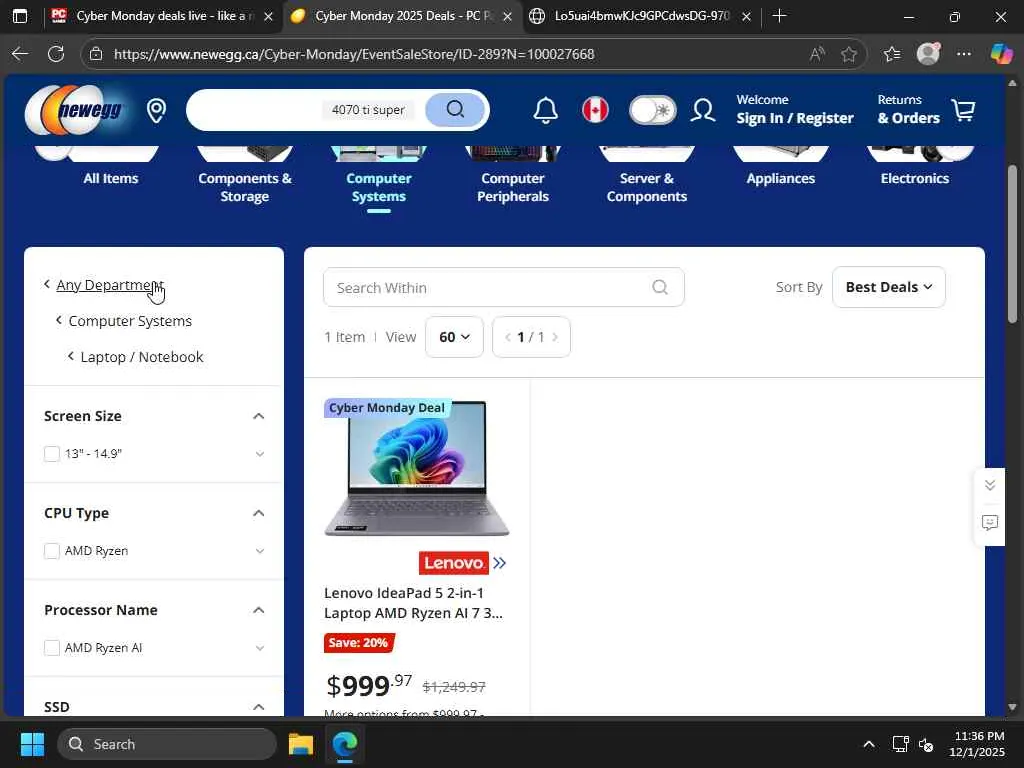Open the Edge settings ellipsis menu
The height and width of the screenshot is (768, 1024).
(964, 54)
